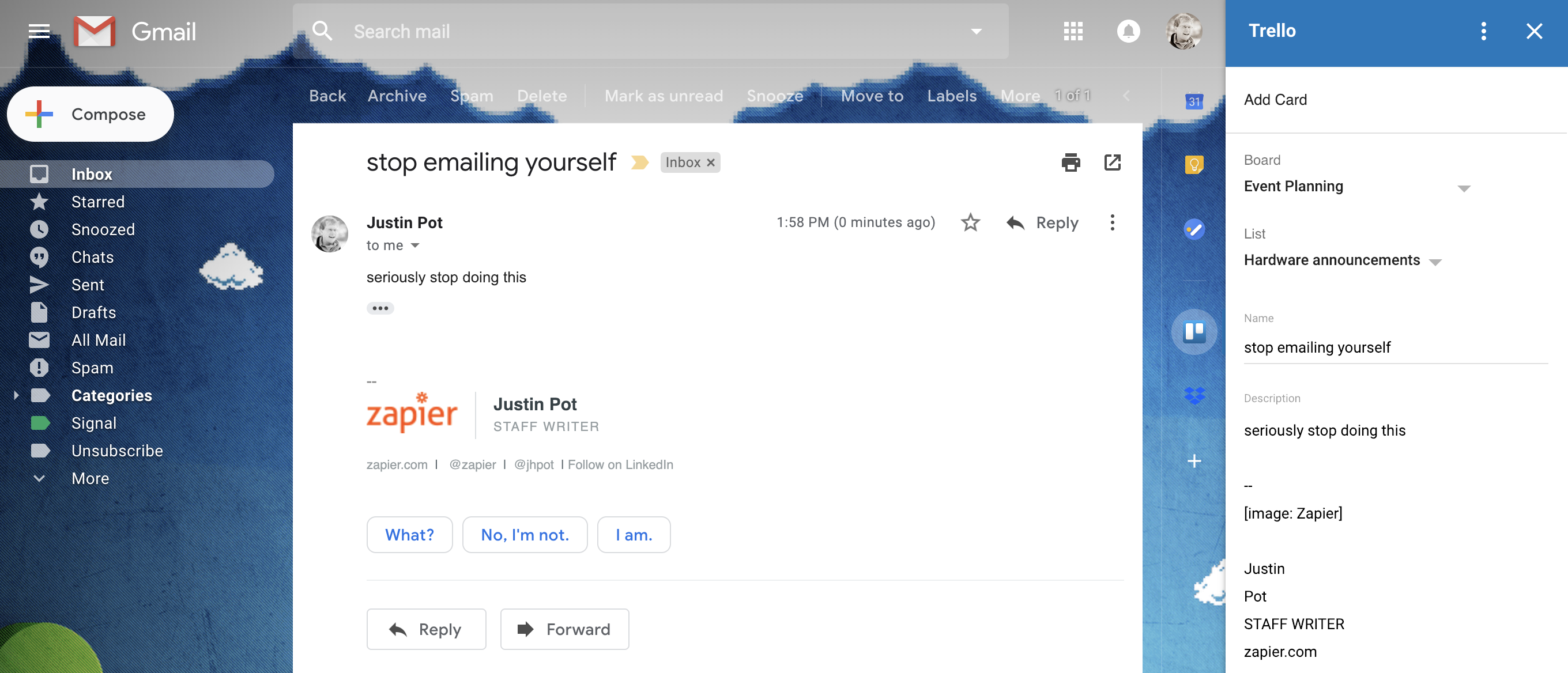Expand the Board dropdown in Trello panel
1568x673 pixels.
(x=1463, y=186)
